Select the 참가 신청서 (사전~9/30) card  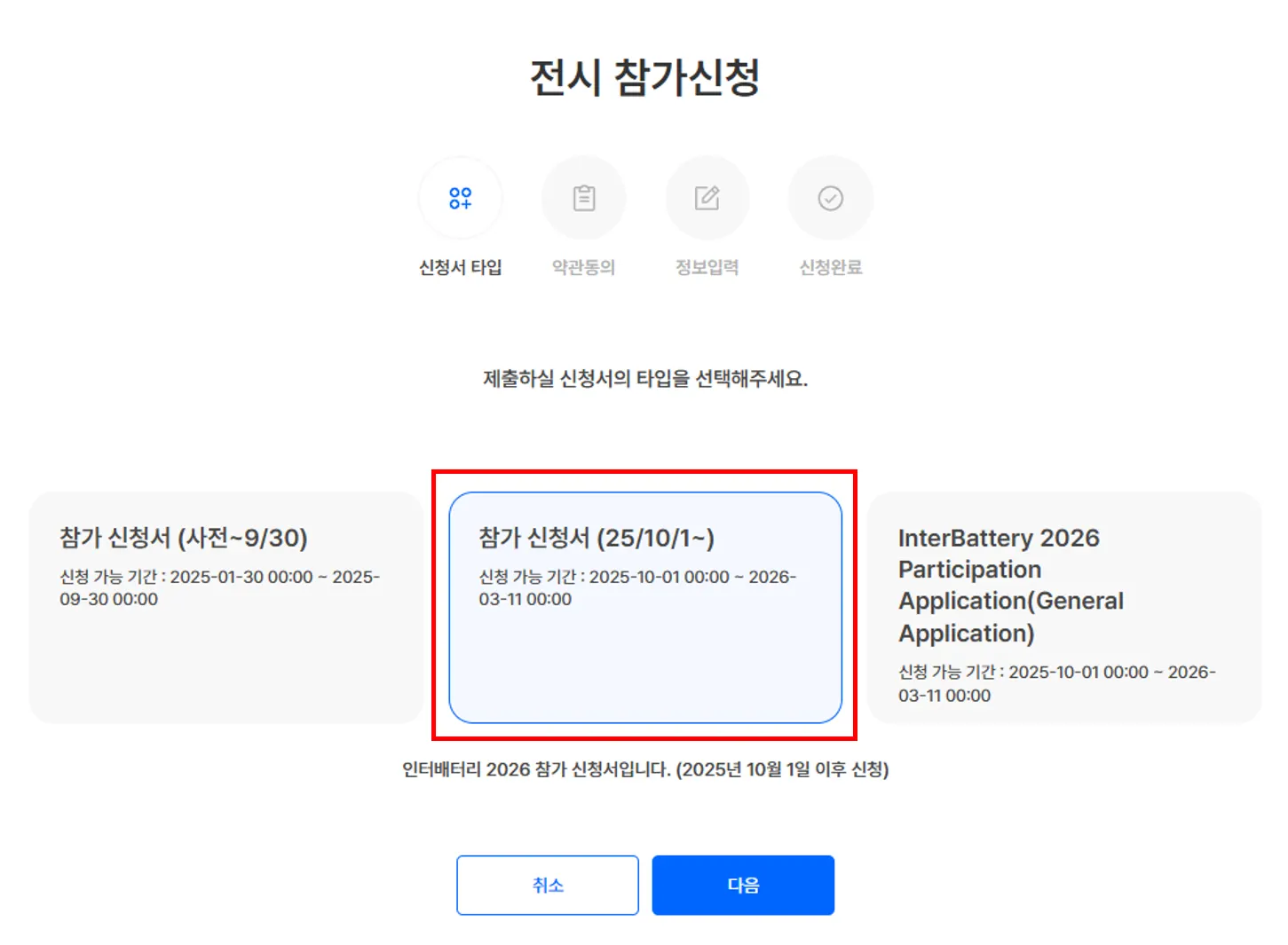[226, 608]
